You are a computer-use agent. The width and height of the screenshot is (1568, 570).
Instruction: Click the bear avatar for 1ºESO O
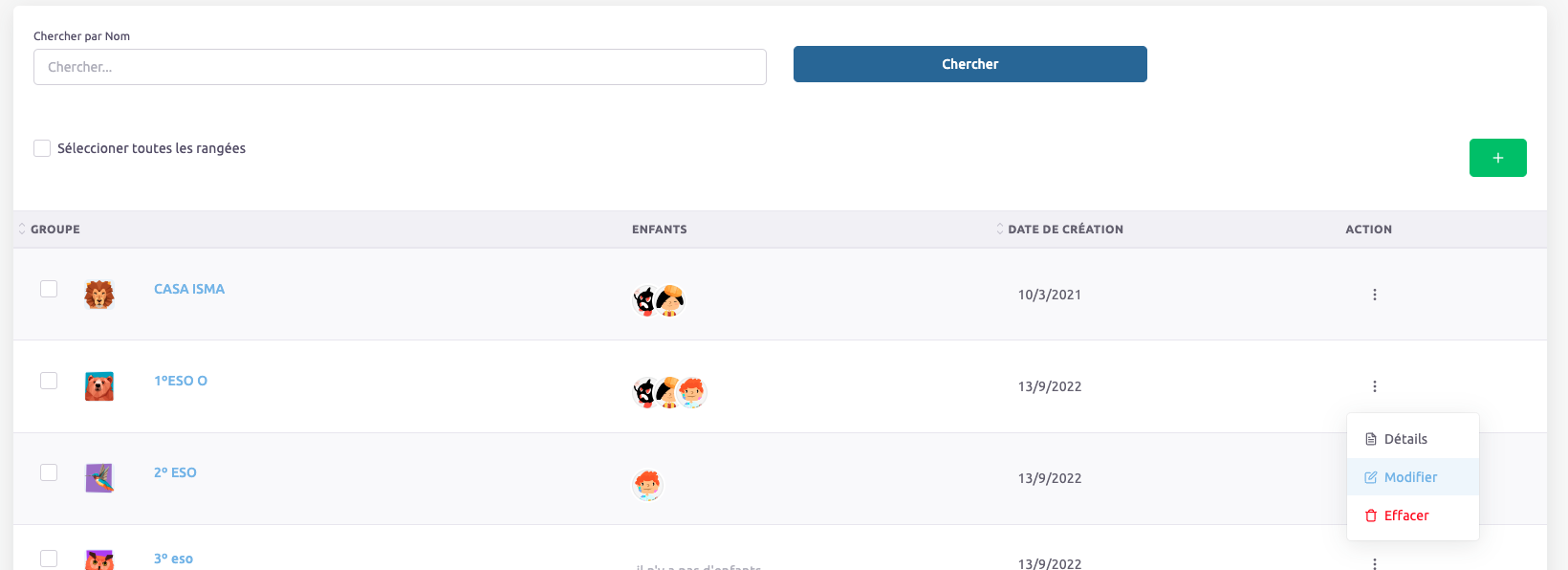99,386
